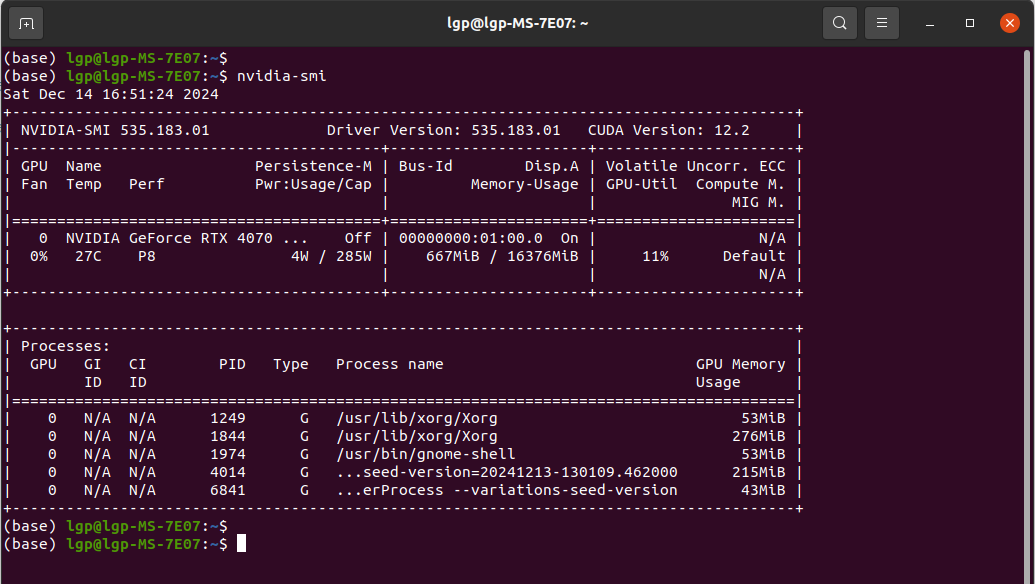Click the typed nvidia-smi command
The image size is (1035, 584).
point(282,77)
